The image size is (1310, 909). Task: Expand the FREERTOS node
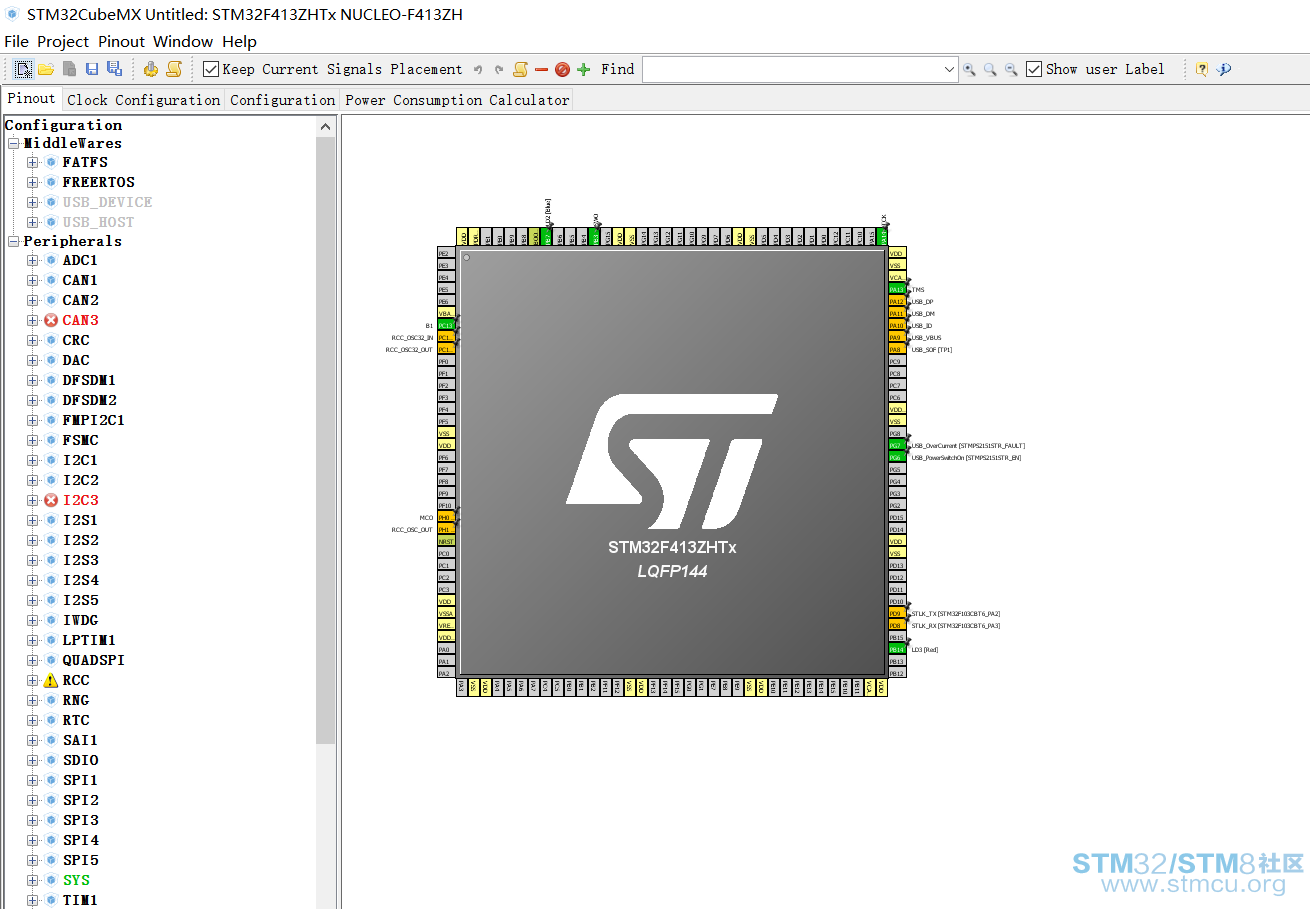pos(33,182)
